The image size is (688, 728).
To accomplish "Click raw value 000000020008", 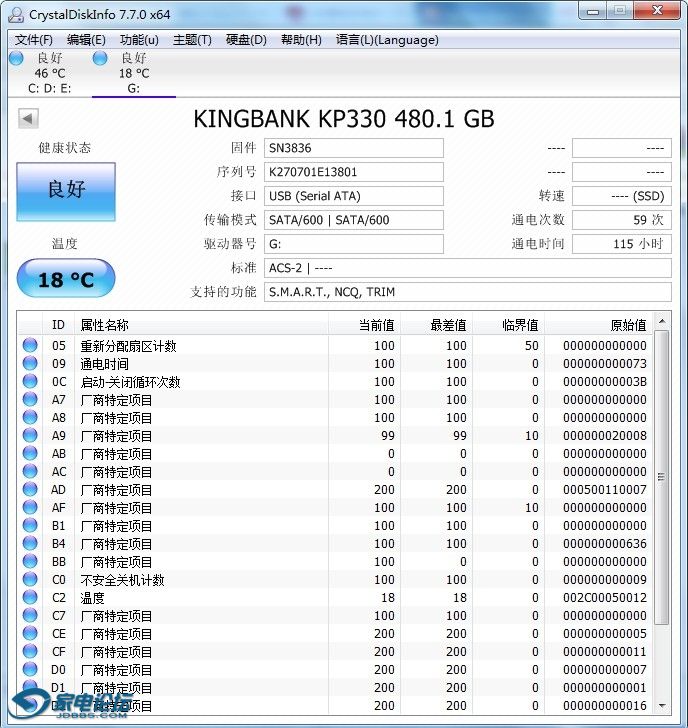I will pyautogui.click(x=604, y=436).
